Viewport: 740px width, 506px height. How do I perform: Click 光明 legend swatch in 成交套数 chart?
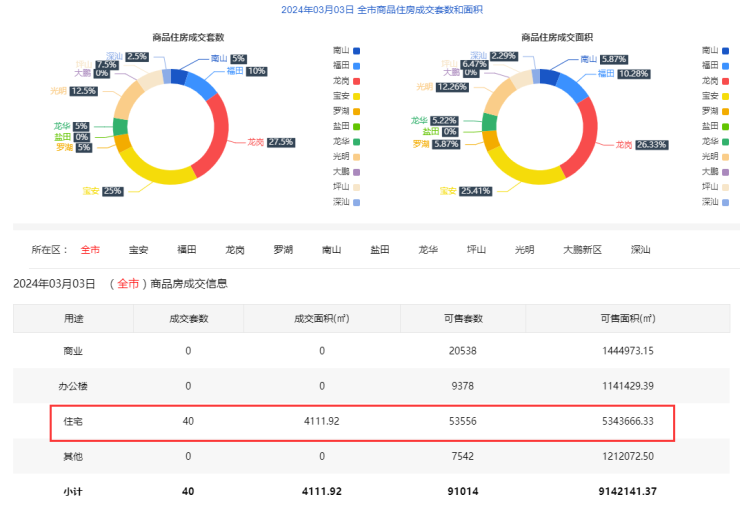pos(345,156)
